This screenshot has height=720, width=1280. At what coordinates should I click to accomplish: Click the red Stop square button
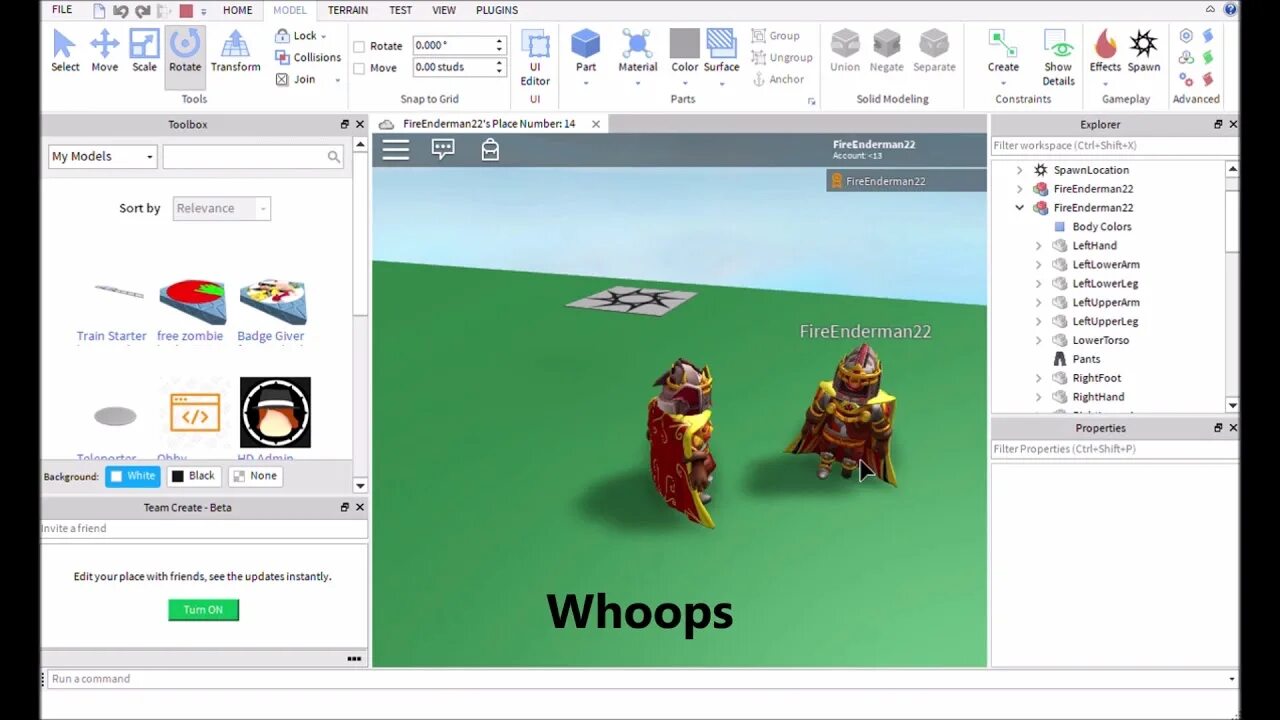(187, 11)
